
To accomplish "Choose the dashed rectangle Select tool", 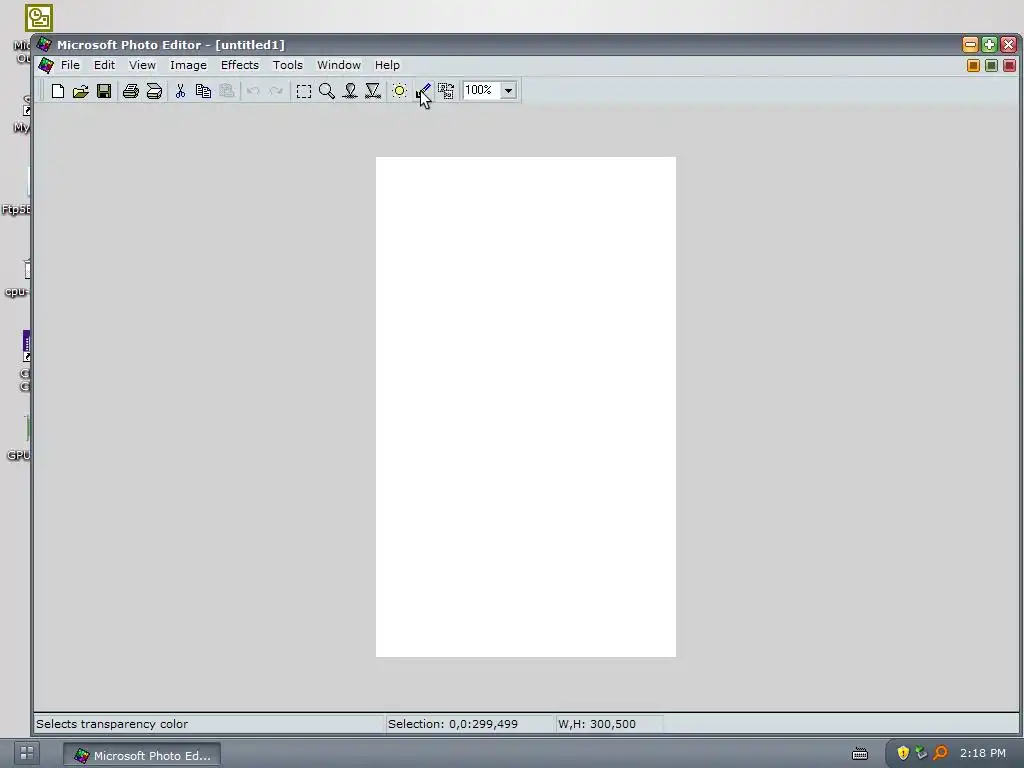I will coord(303,91).
